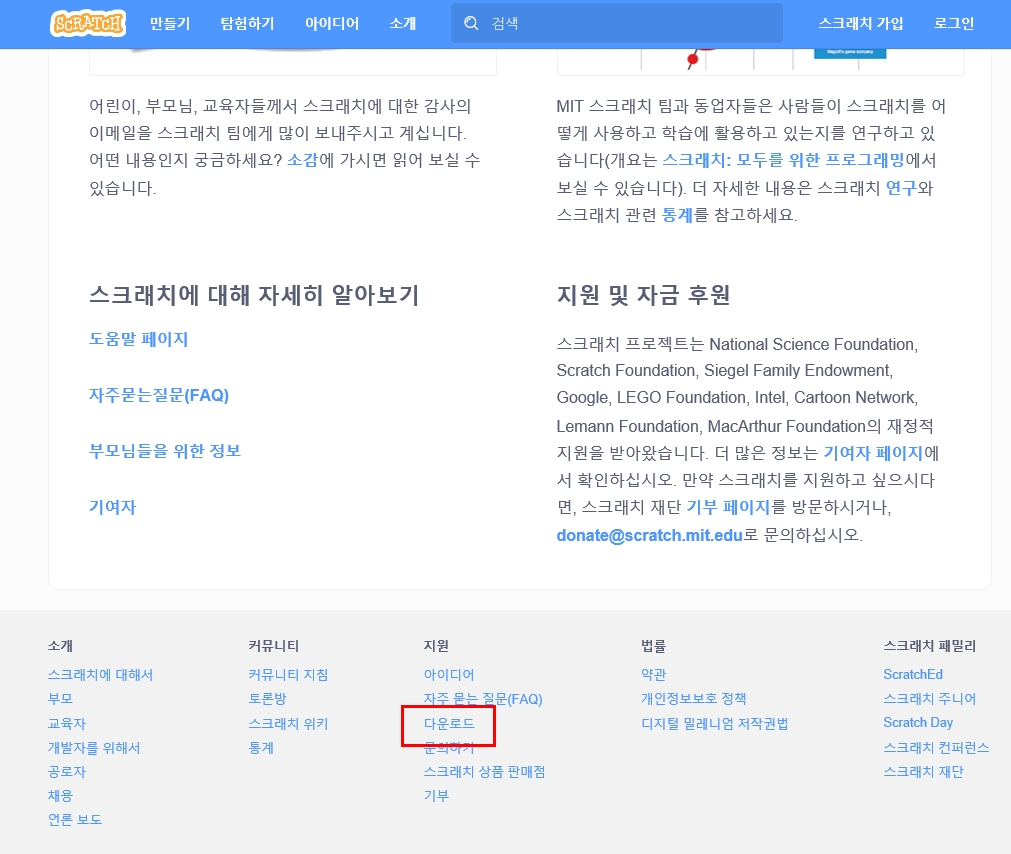Image resolution: width=1011 pixels, height=854 pixels.
Task: Open footer link 스크래치에 대해서
Action: pyautogui.click(x=100, y=675)
